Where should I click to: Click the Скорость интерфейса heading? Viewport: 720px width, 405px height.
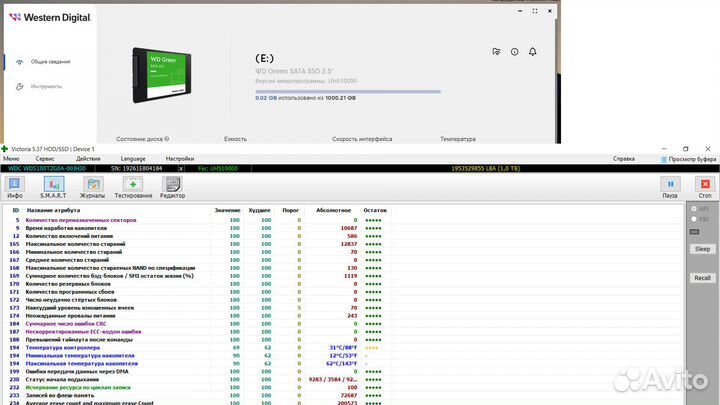click(x=362, y=139)
